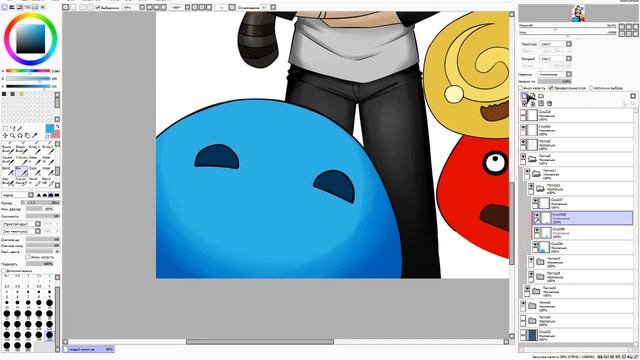Select the Zoom magnifier tool
Viewport: 640px width, 360px height.
point(13,136)
